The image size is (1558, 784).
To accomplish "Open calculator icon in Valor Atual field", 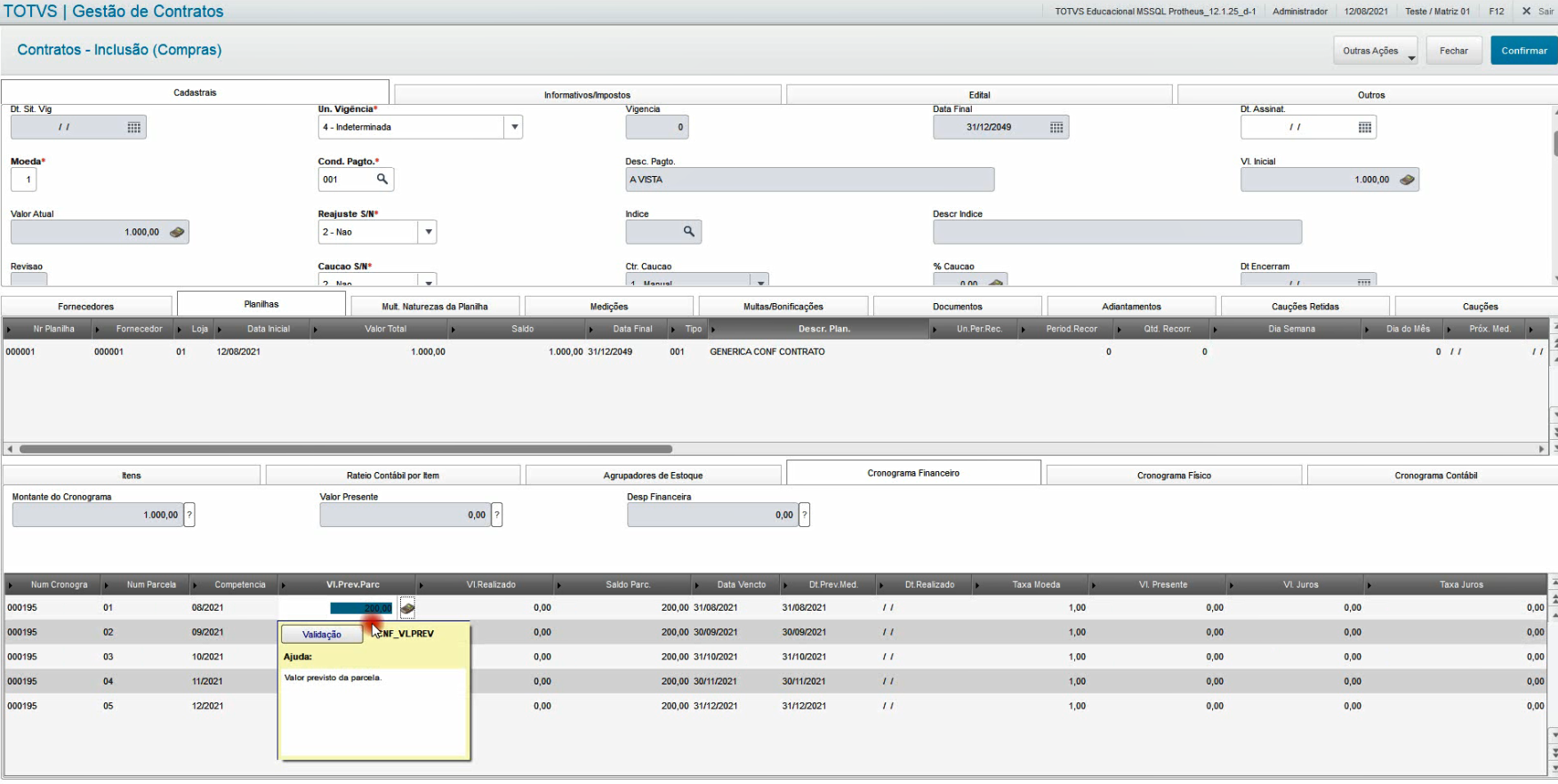I will click(177, 232).
